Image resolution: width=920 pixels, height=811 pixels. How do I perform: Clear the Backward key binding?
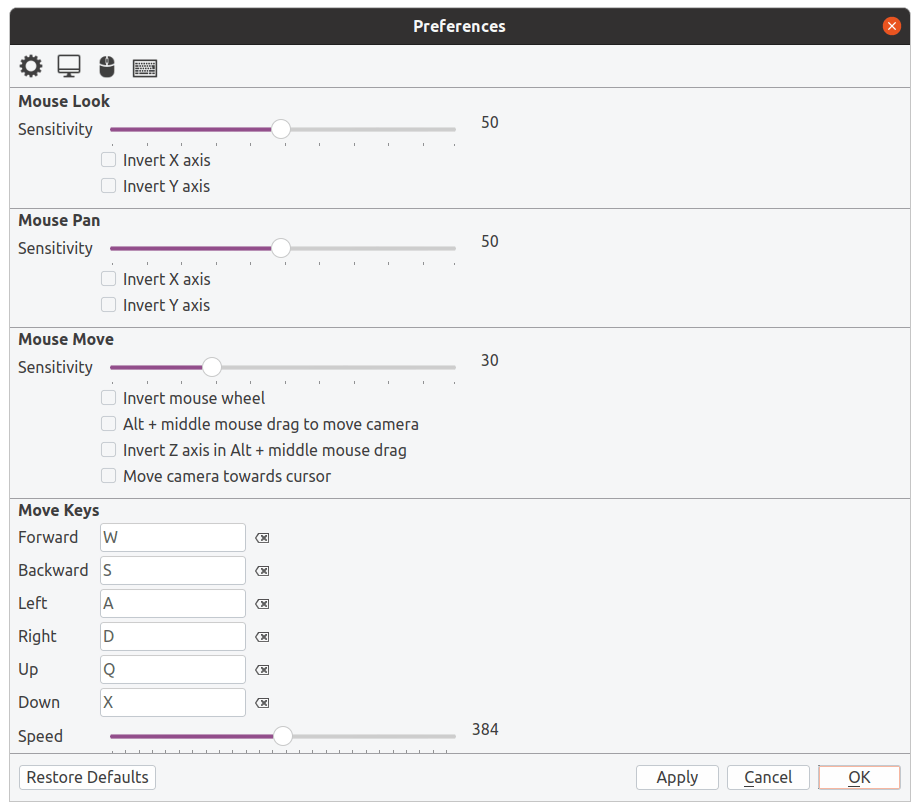(262, 571)
